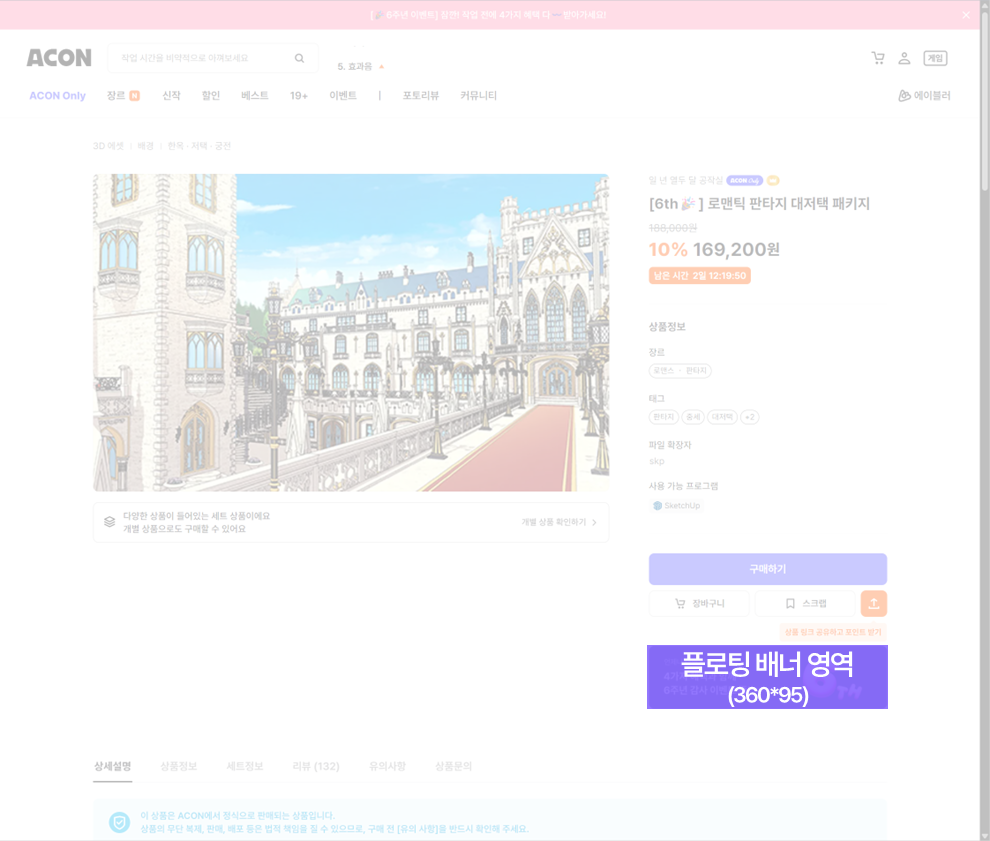Click the 판타지 tag chip
The height and width of the screenshot is (841, 990).
(664, 417)
